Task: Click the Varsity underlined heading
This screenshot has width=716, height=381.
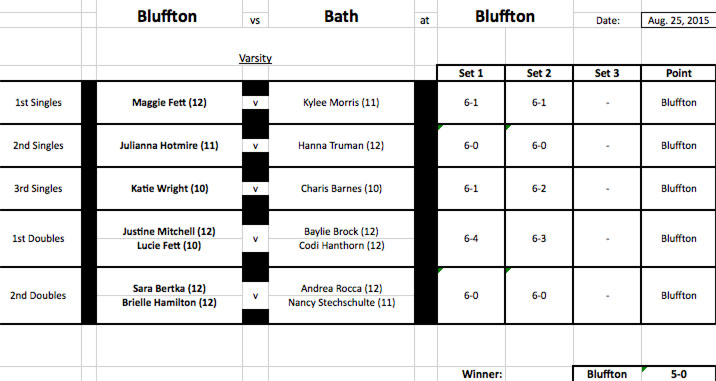Action: tap(255, 58)
